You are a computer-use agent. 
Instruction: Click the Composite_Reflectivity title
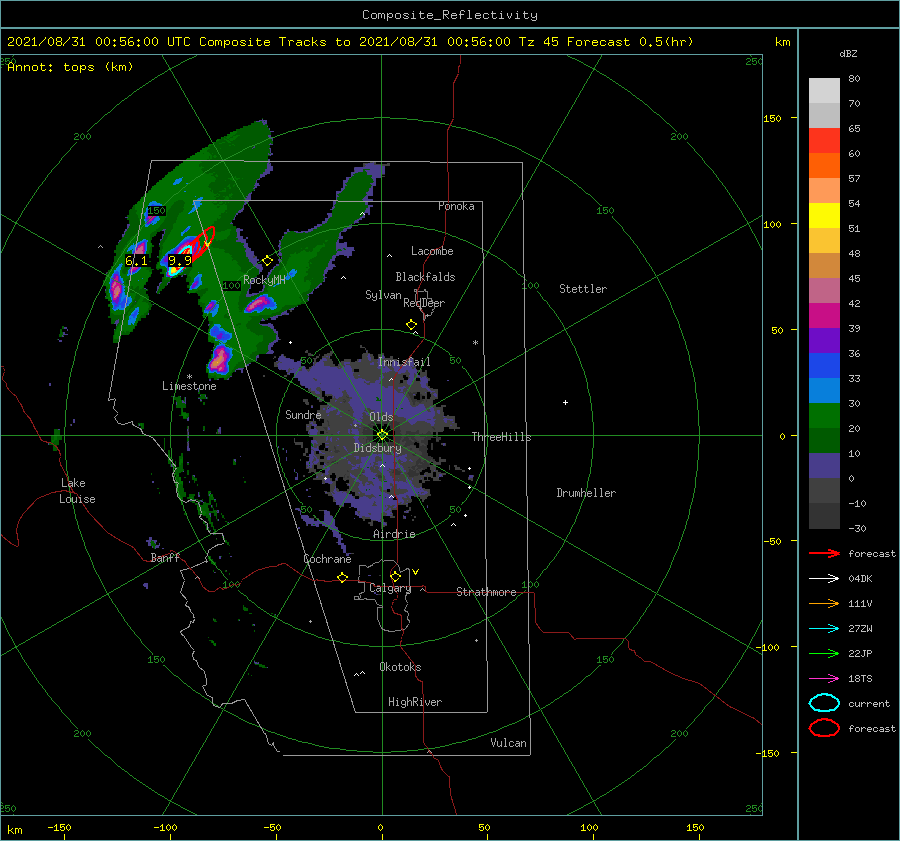[x=450, y=15]
